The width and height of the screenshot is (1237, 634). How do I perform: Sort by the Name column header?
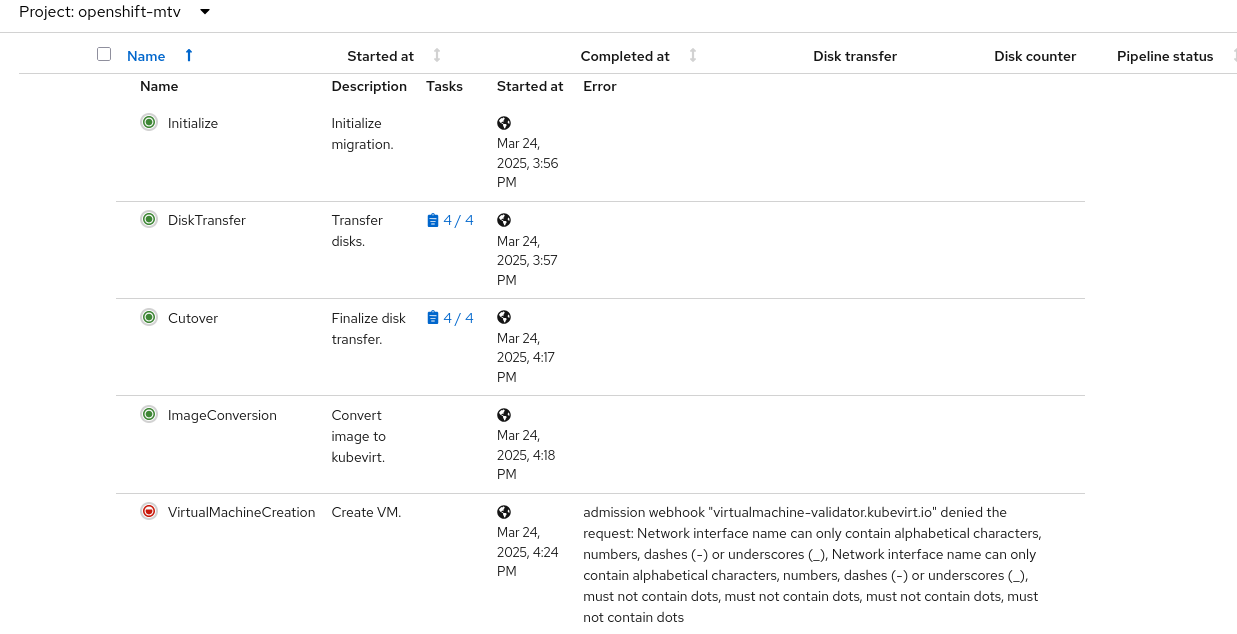point(146,56)
